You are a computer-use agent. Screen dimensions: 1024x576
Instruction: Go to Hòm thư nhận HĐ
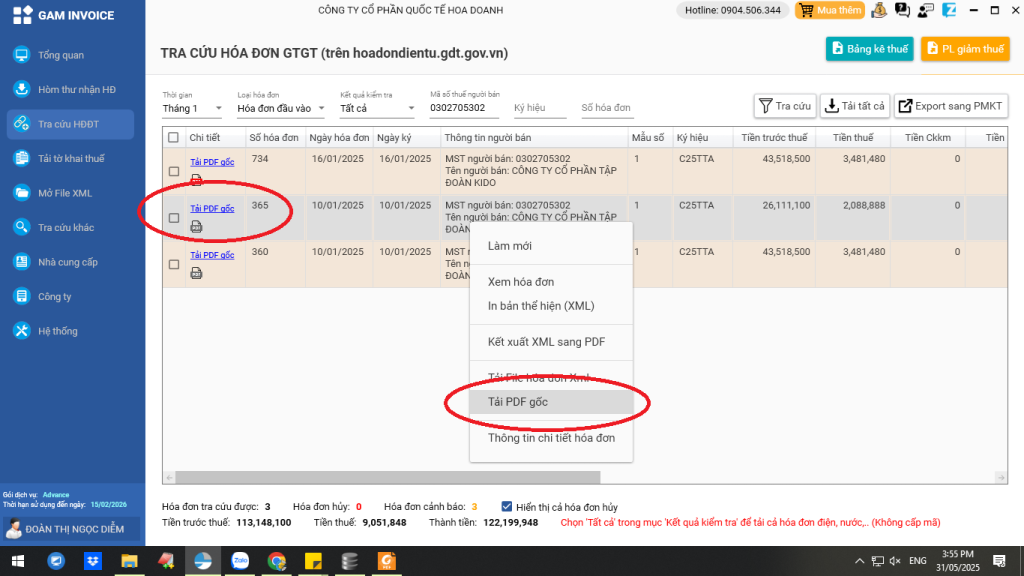pos(76,89)
